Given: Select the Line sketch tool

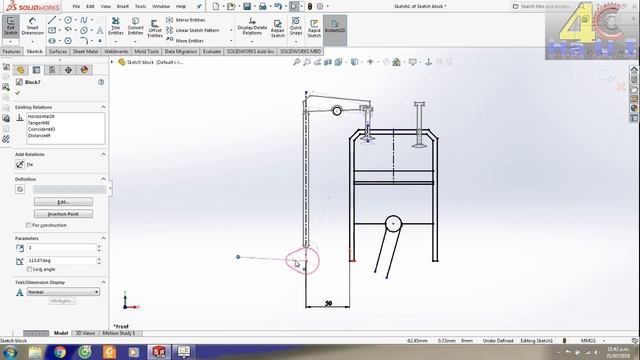Looking at the screenshot, I should click(52, 20).
